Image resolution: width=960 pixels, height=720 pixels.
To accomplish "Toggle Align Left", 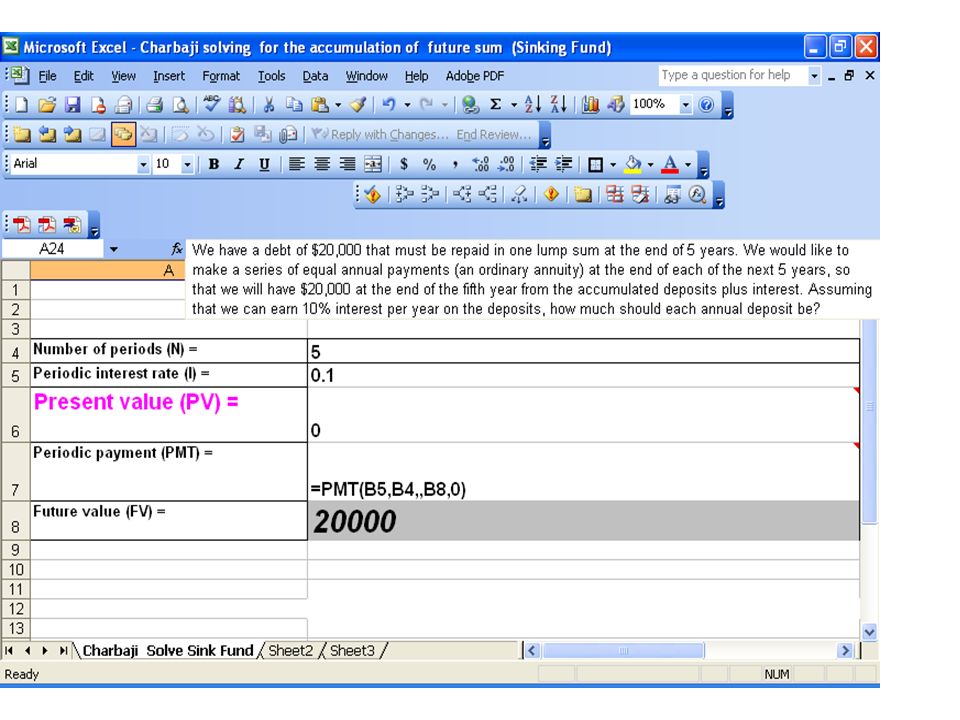I will [296, 164].
